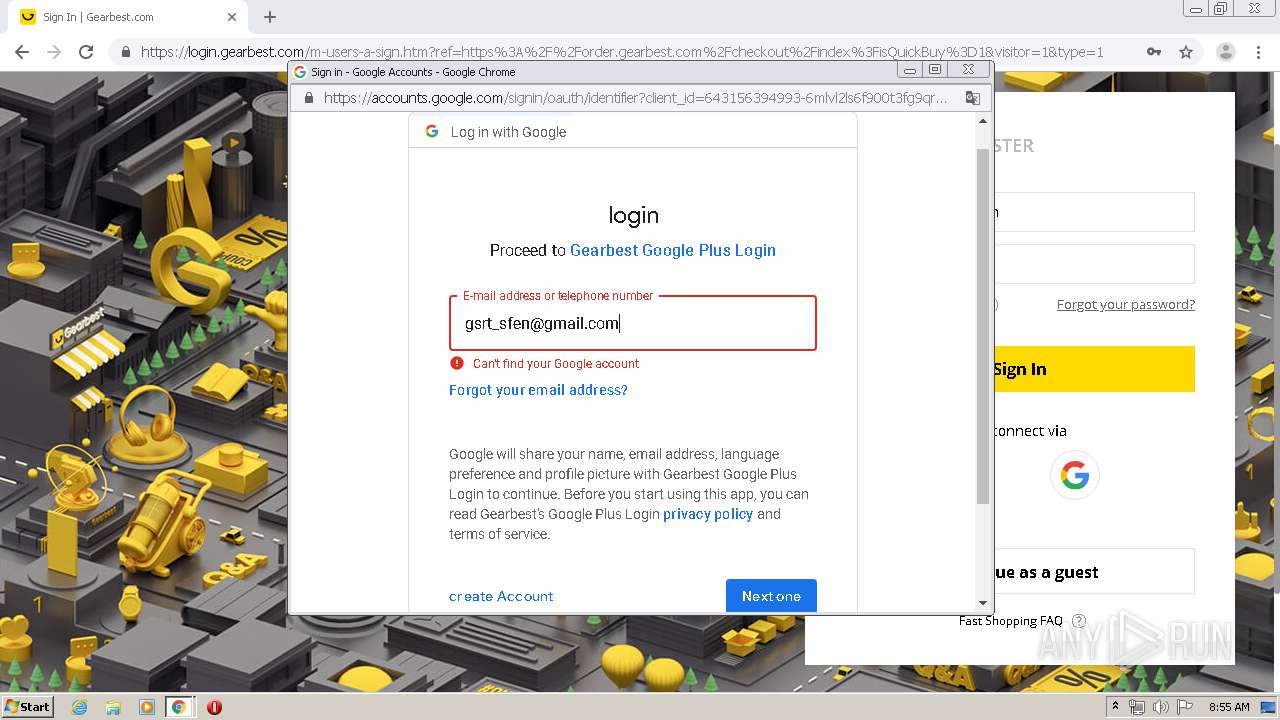Minimize the Google sign-in popup window
This screenshot has width=1280, height=720.
[x=909, y=70]
